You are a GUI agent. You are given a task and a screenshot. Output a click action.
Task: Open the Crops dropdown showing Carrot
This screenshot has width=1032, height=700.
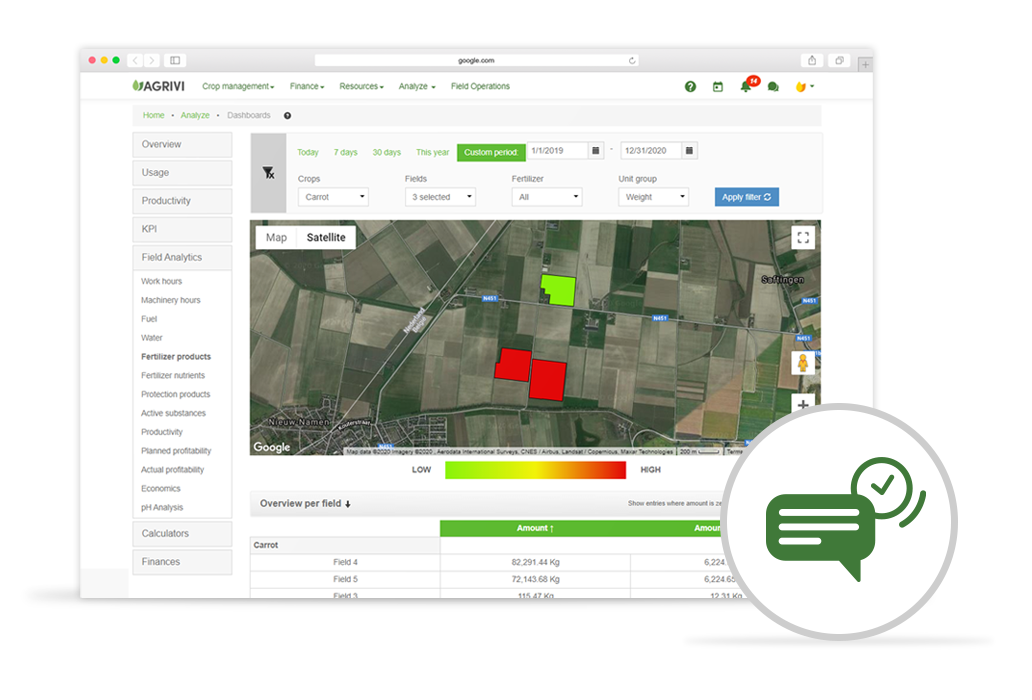(333, 197)
